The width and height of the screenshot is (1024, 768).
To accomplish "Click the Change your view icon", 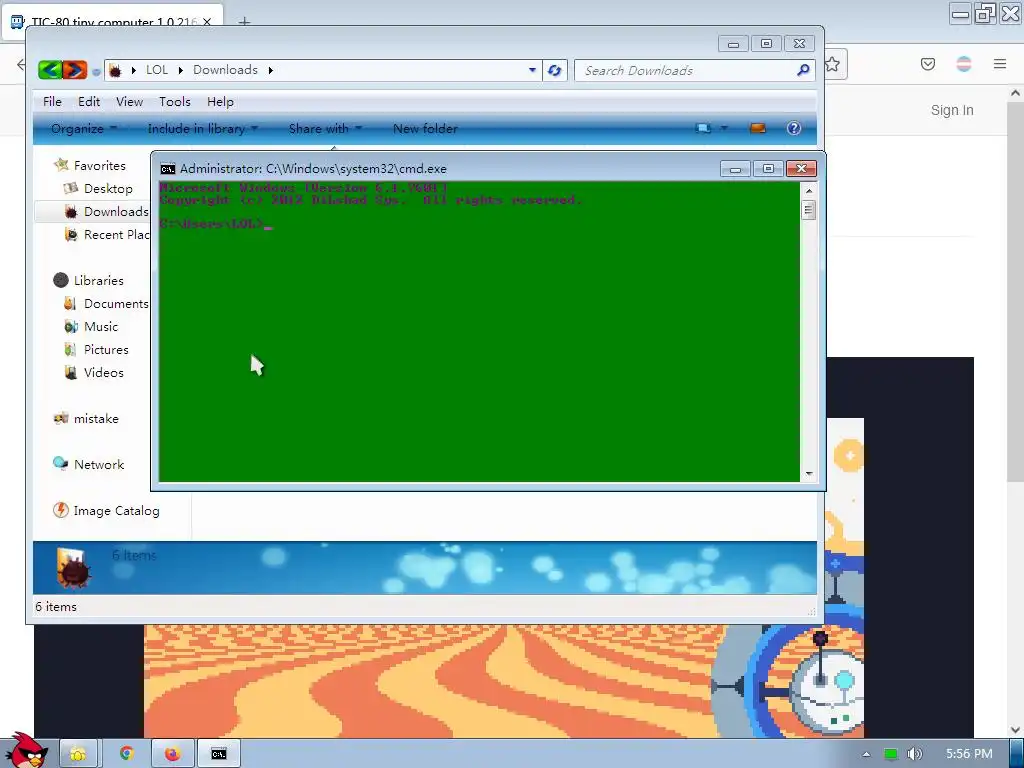I will (x=703, y=128).
